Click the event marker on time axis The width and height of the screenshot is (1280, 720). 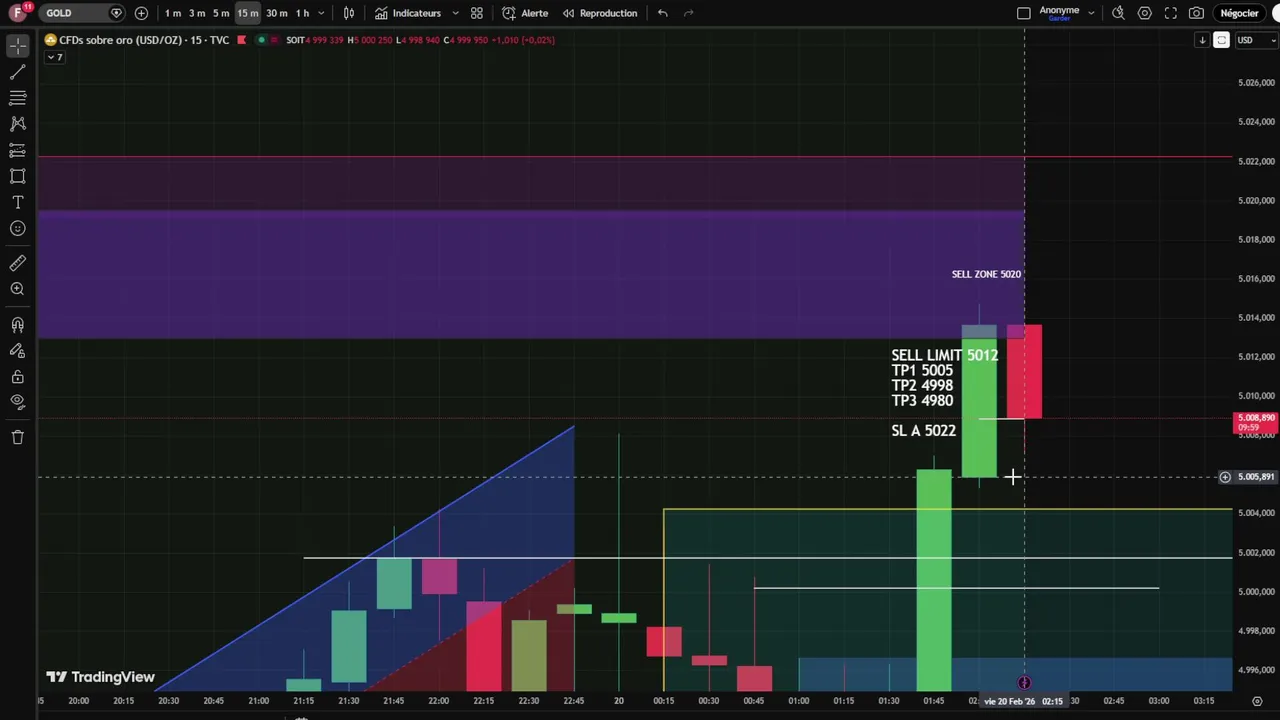pos(1024,683)
